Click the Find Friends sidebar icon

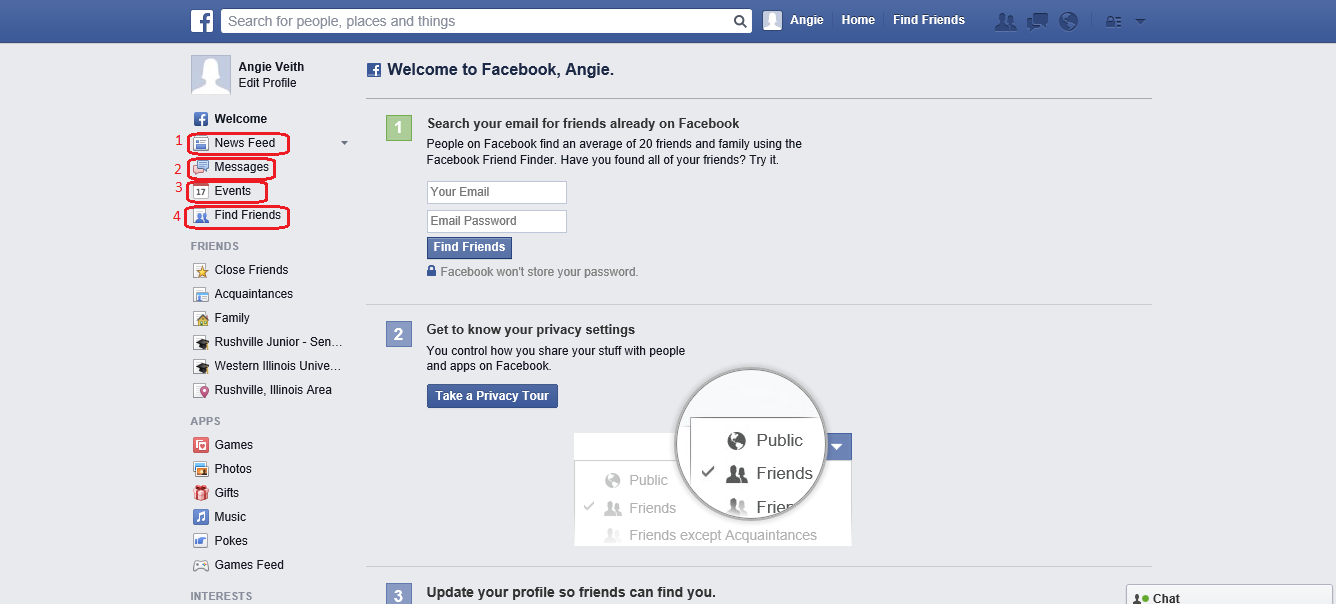pos(201,215)
